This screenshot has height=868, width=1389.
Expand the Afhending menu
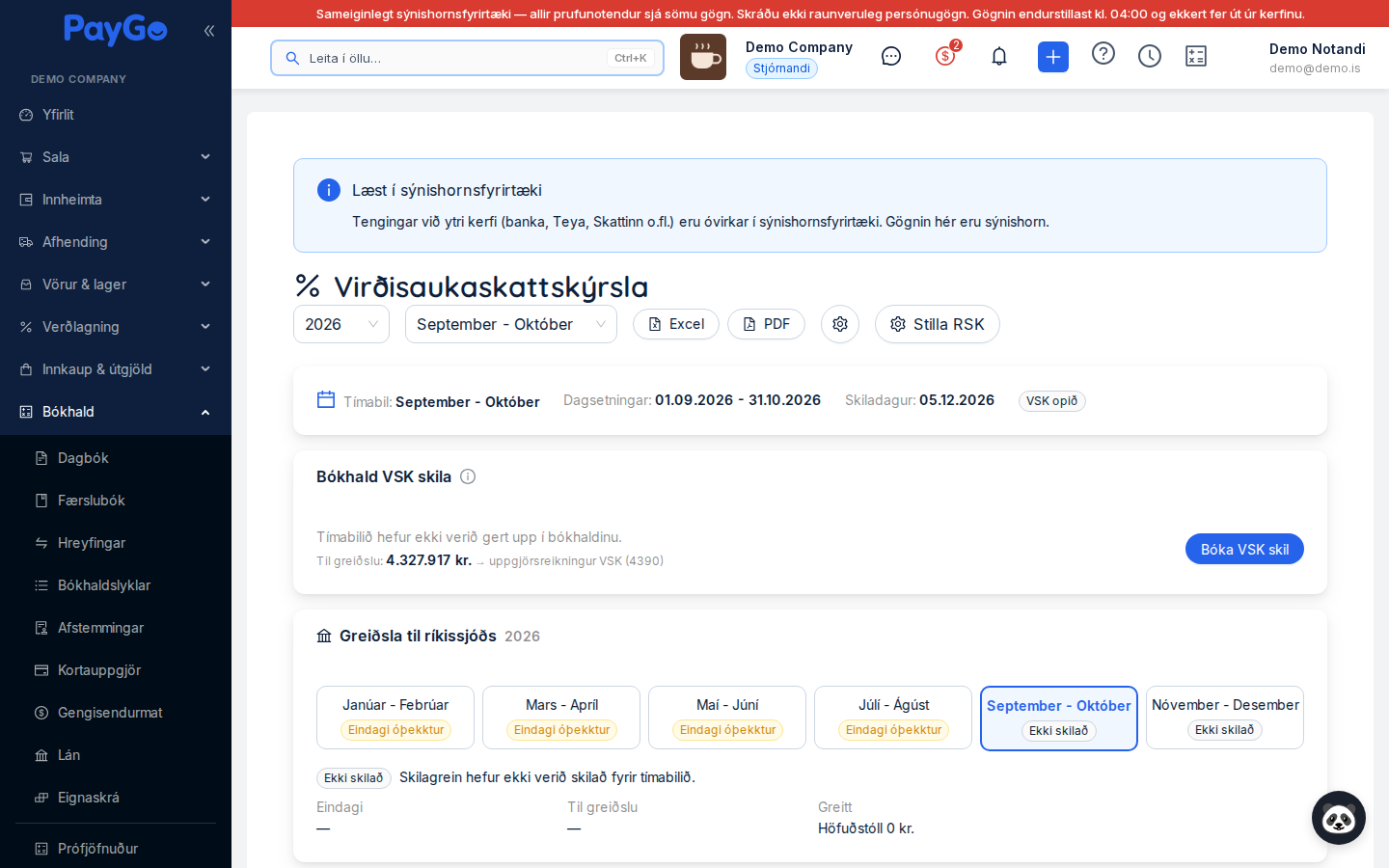(116, 242)
